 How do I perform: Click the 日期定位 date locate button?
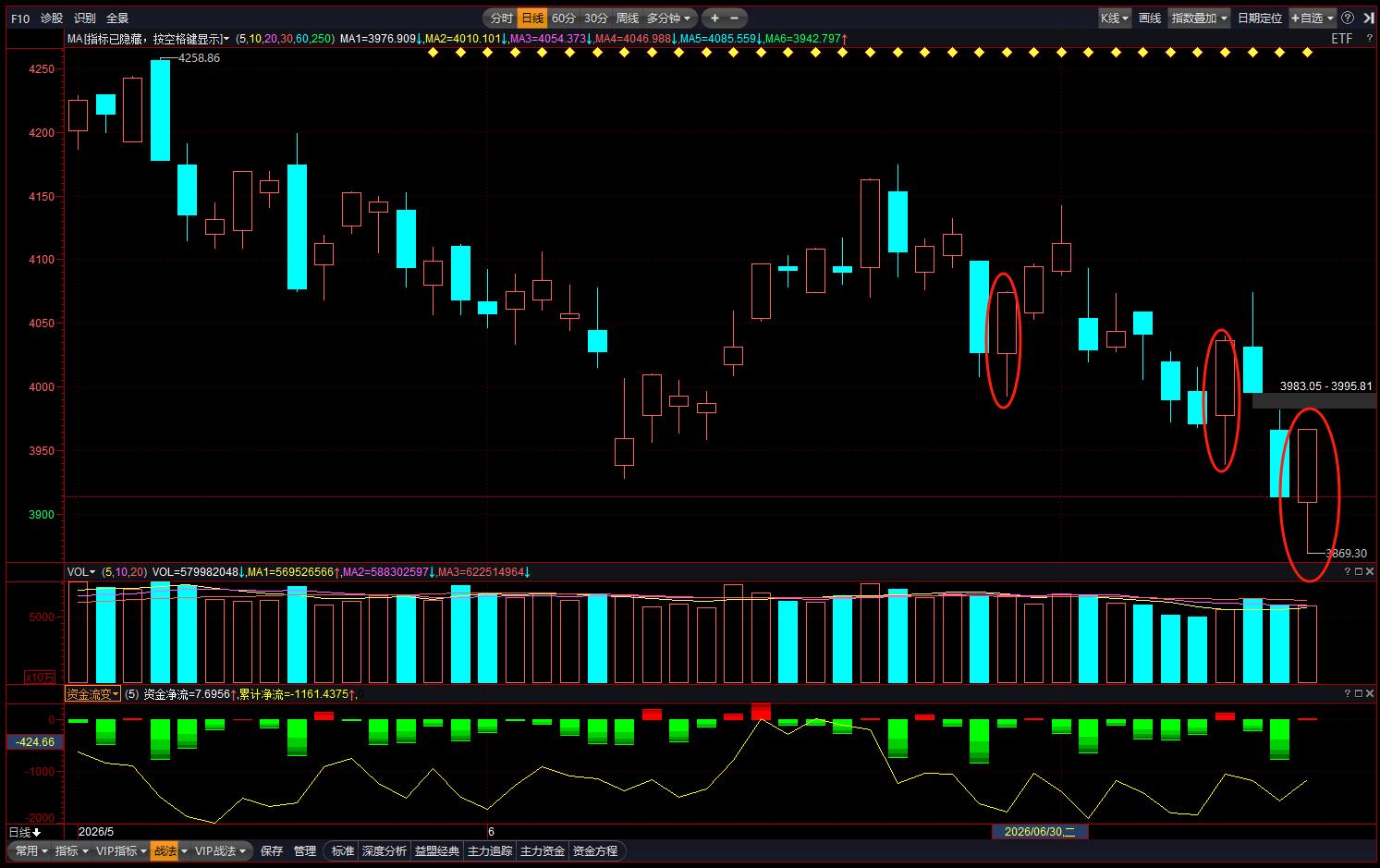[x=1260, y=18]
